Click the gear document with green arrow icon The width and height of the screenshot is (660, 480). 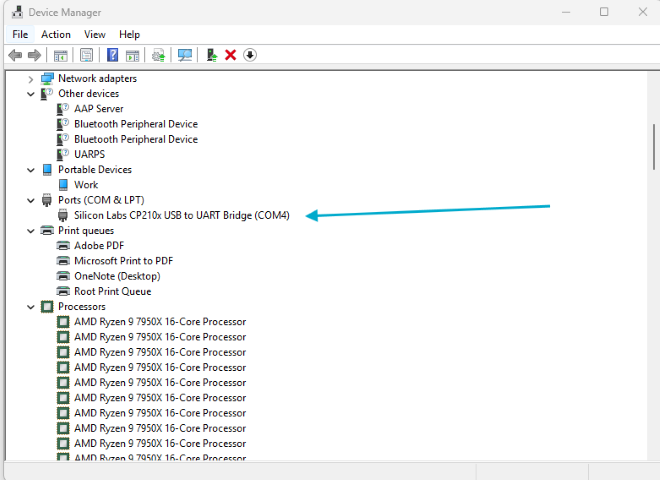[159, 55]
